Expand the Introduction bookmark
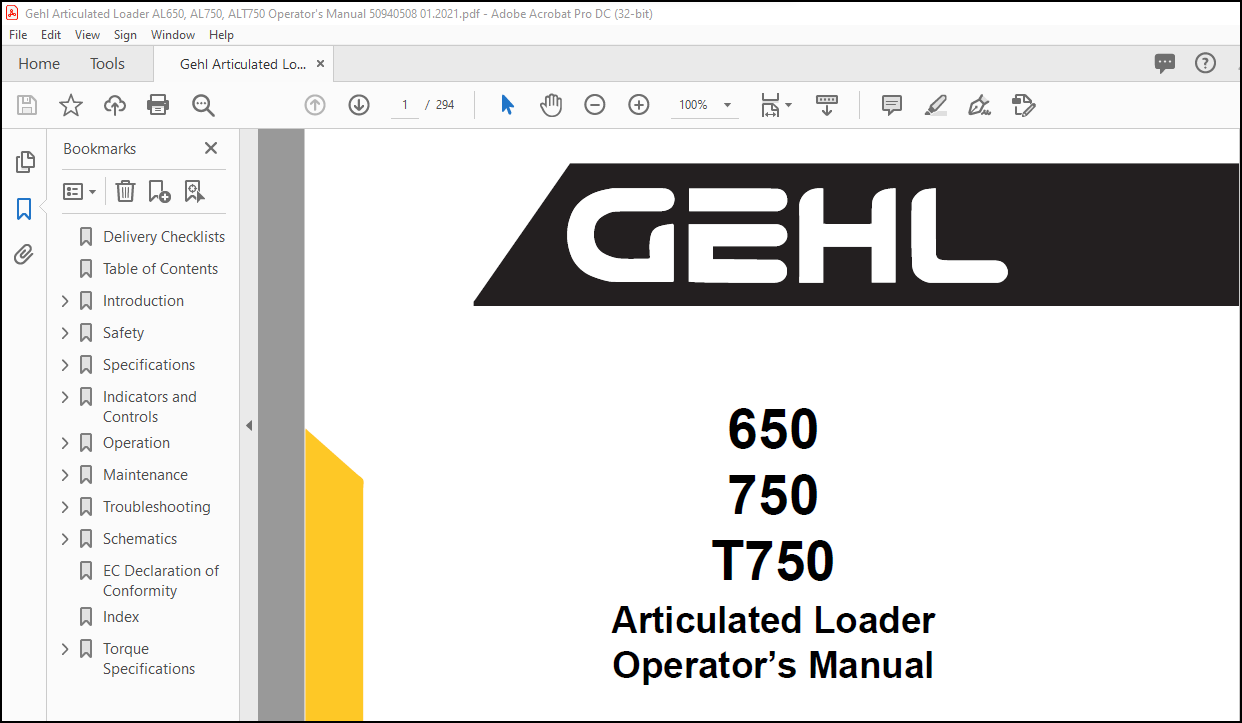Image resolution: width=1242 pixels, height=723 pixels. (65, 301)
